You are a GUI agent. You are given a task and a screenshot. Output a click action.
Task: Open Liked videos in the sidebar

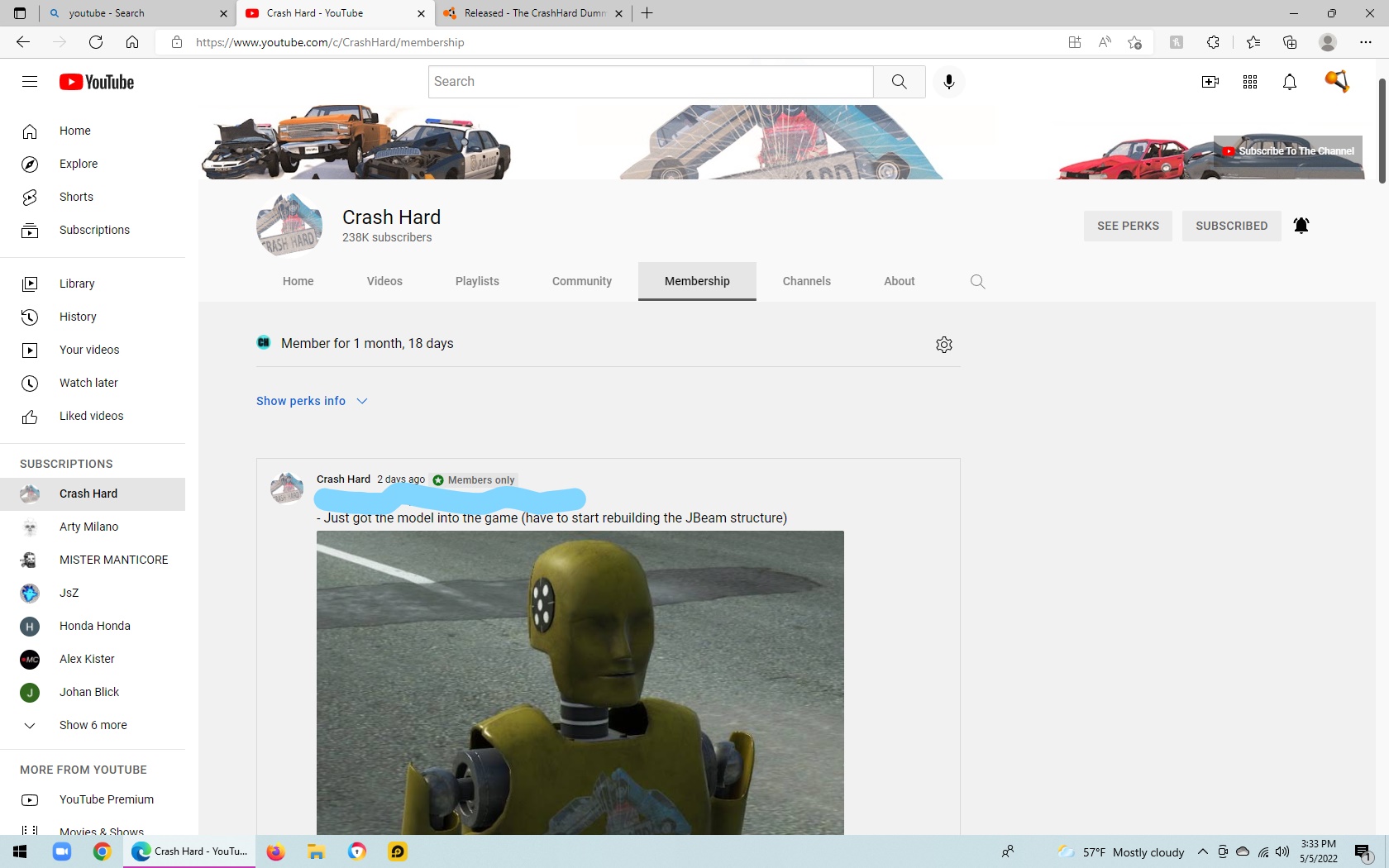(x=93, y=416)
